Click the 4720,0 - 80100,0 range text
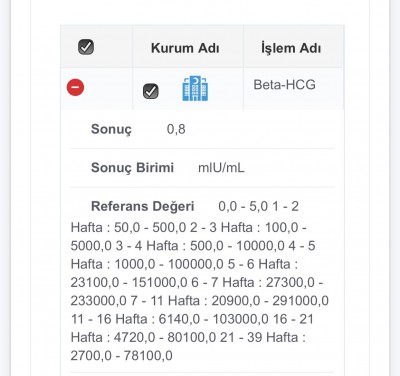 tap(165, 337)
